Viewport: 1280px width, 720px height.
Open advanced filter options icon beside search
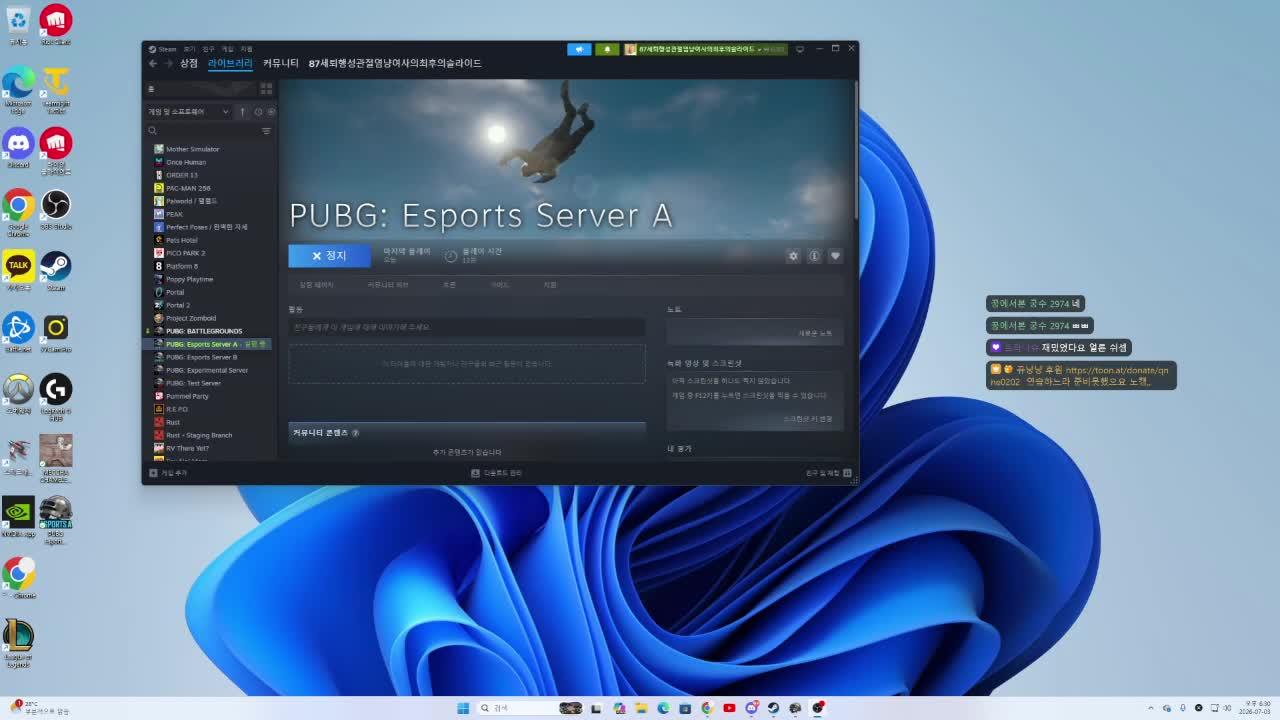(x=266, y=131)
